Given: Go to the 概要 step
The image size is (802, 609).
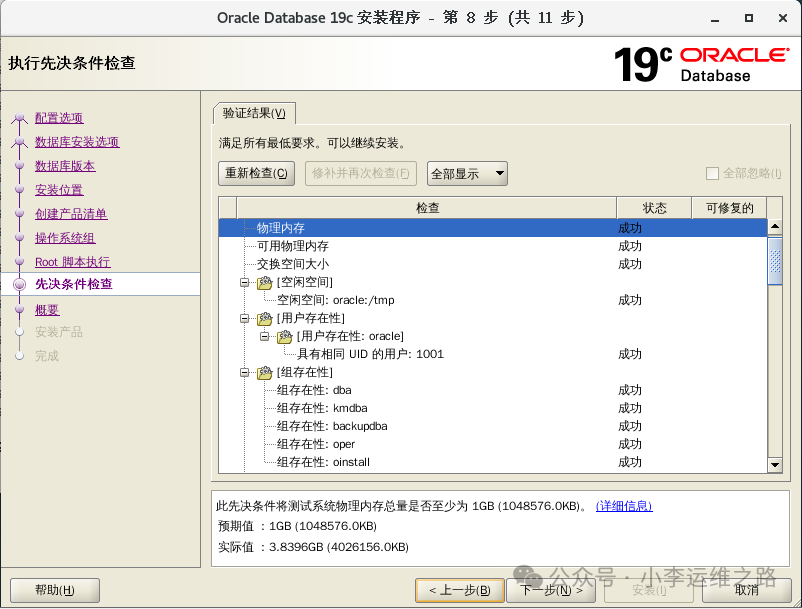Looking at the screenshot, I should tap(47, 310).
